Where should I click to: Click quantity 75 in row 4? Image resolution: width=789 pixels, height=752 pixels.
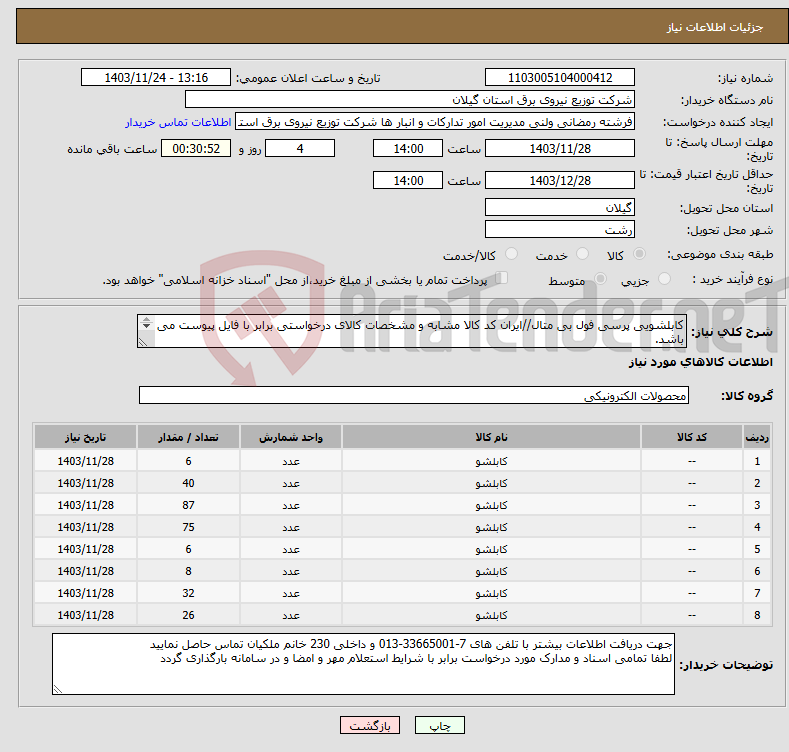tap(188, 527)
